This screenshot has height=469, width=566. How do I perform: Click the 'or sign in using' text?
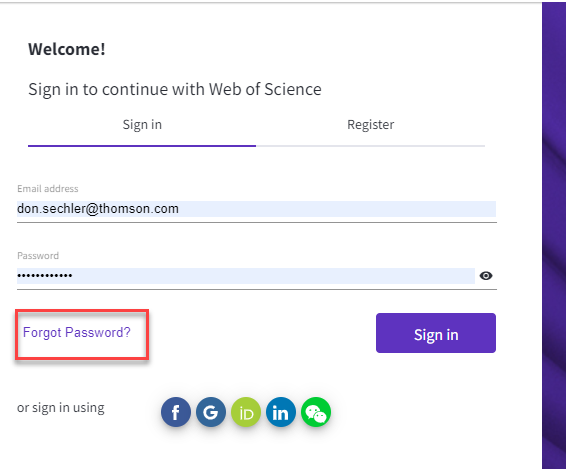(x=61, y=408)
